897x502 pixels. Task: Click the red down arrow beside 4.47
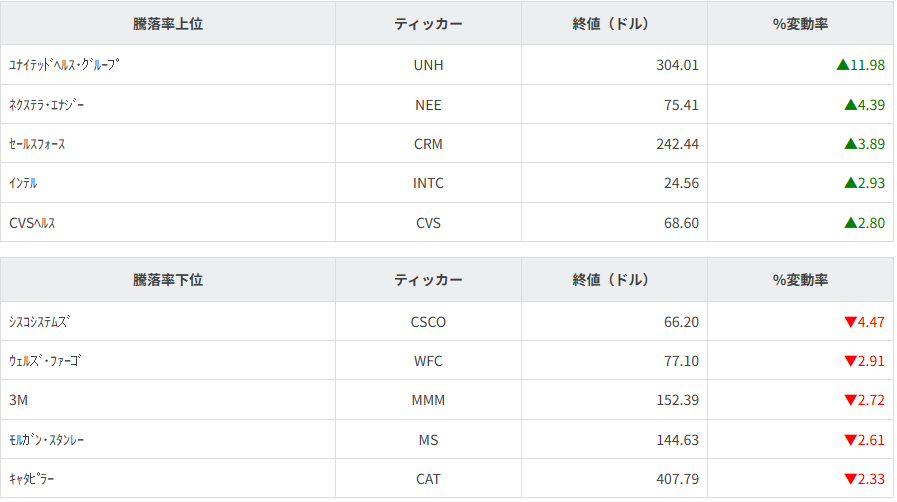pyautogui.click(x=850, y=322)
